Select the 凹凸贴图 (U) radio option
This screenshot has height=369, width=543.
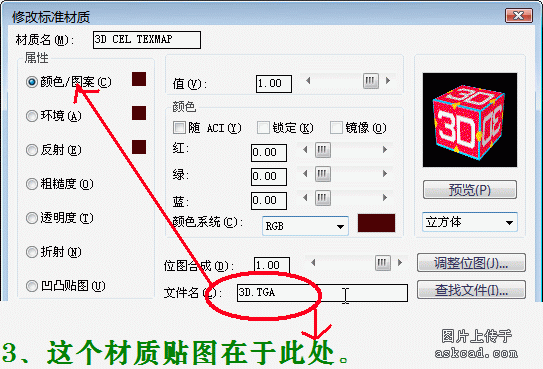(32, 286)
